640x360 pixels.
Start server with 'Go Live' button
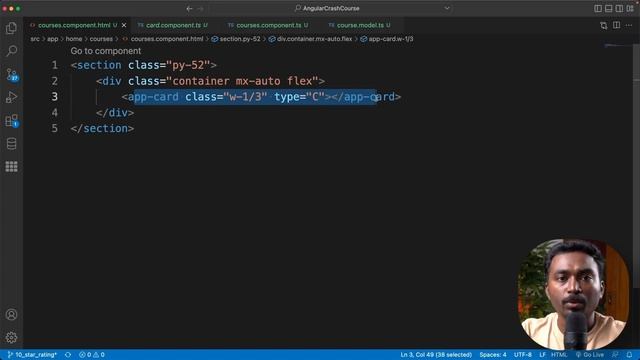click(x=589, y=355)
